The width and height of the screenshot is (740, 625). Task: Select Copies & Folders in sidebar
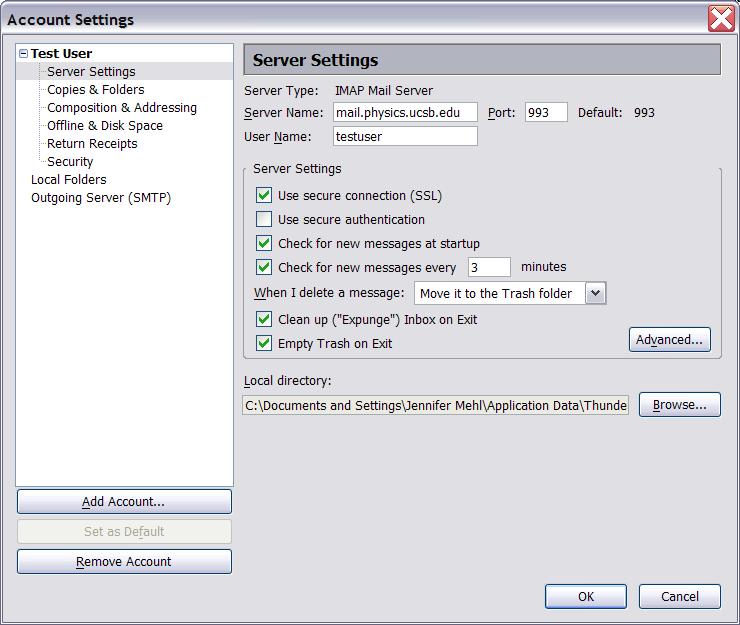click(95, 89)
